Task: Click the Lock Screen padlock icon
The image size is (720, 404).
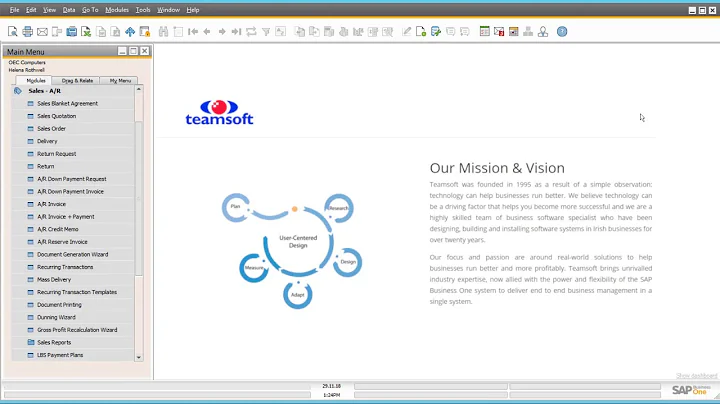Action: (145, 31)
